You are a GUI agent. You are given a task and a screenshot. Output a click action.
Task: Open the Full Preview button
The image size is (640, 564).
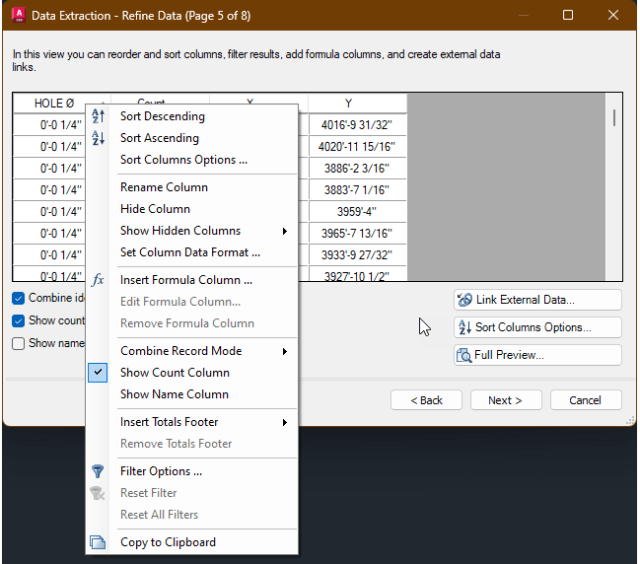pyautogui.click(x=538, y=355)
